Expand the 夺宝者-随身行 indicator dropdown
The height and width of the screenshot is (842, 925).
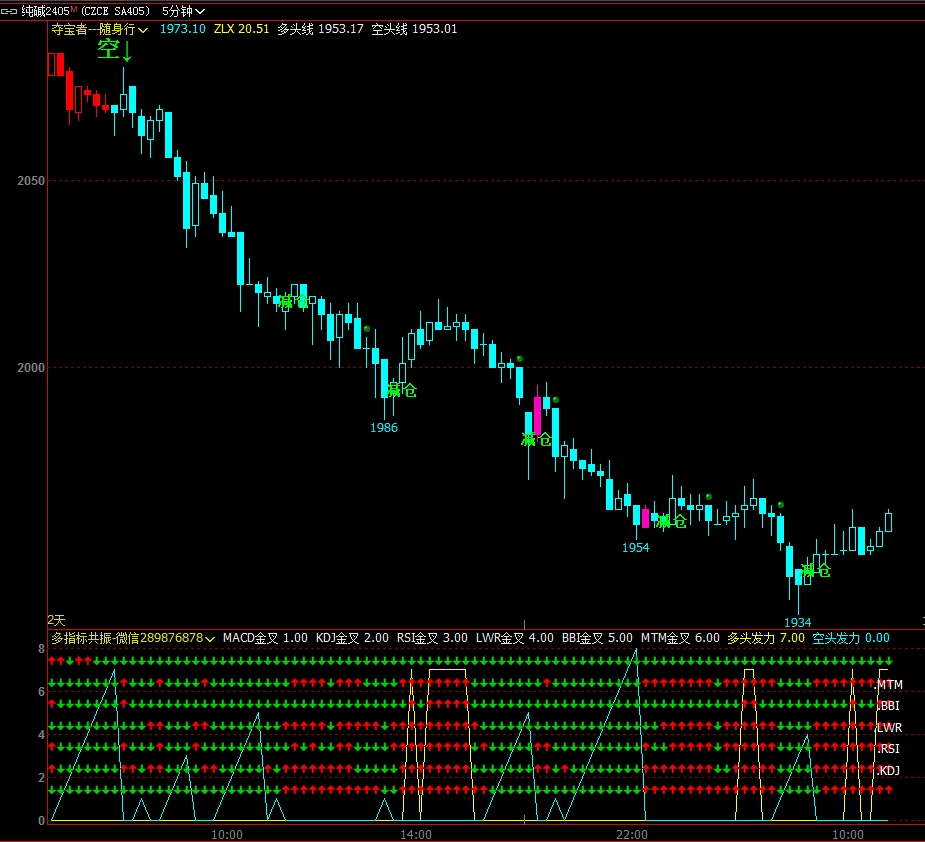point(144,30)
